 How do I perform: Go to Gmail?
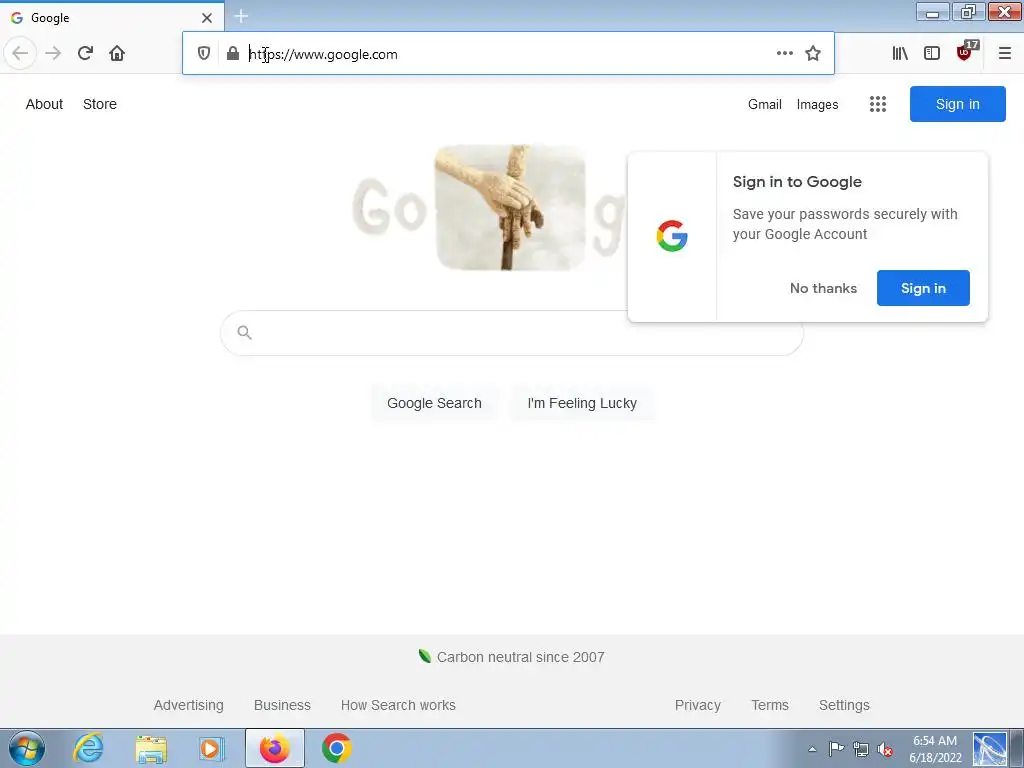click(765, 104)
